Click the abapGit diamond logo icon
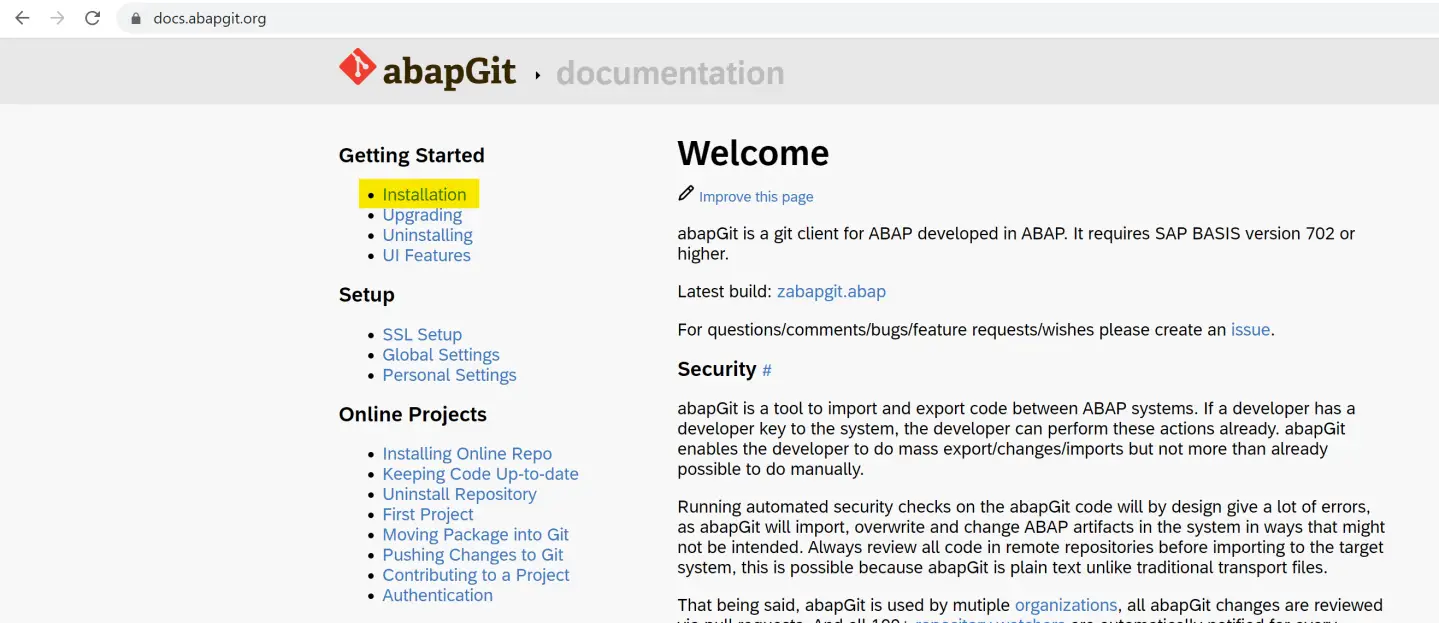The image size is (1439, 623). click(x=357, y=67)
